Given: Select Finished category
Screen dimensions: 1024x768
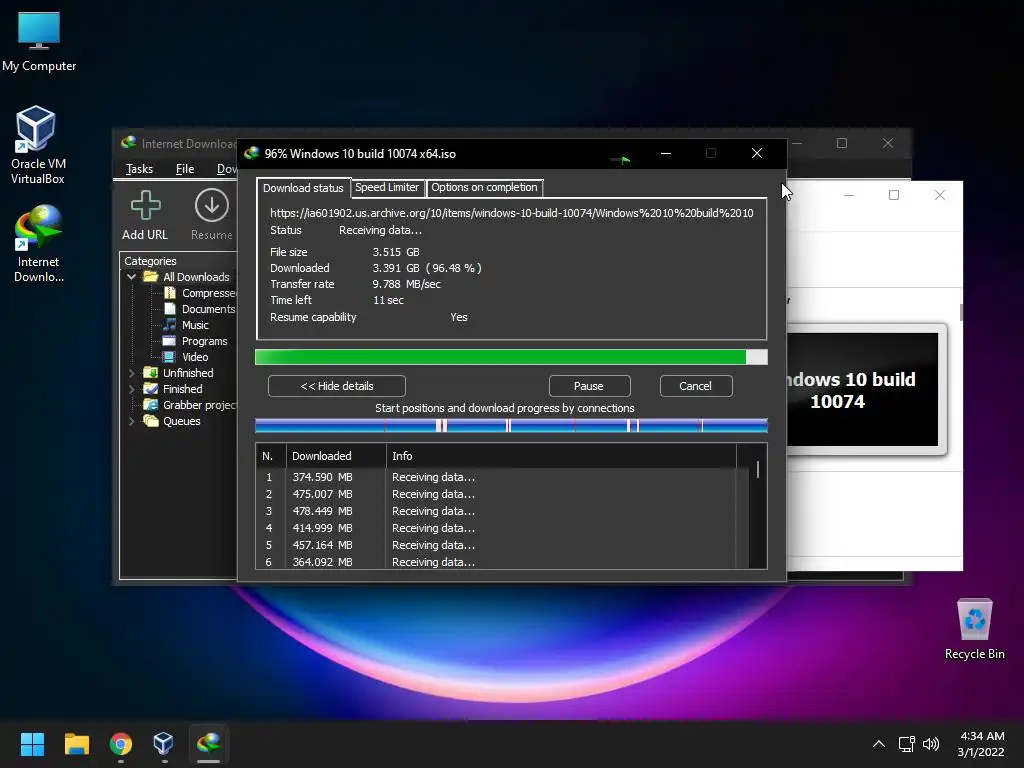Looking at the screenshot, I should (x=174, y=389).
